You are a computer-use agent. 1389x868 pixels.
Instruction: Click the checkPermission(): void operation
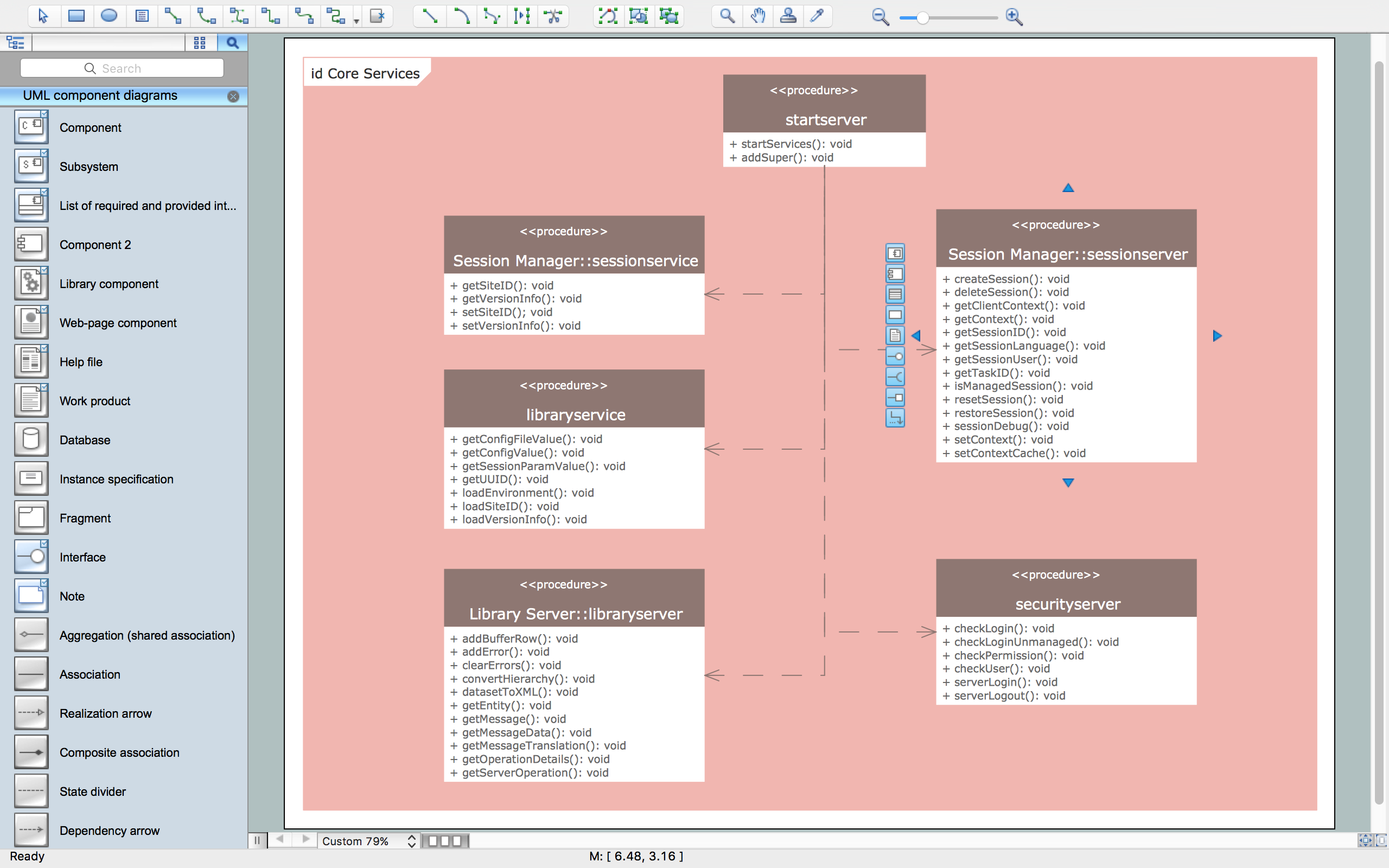click(x=1013, y=655)
